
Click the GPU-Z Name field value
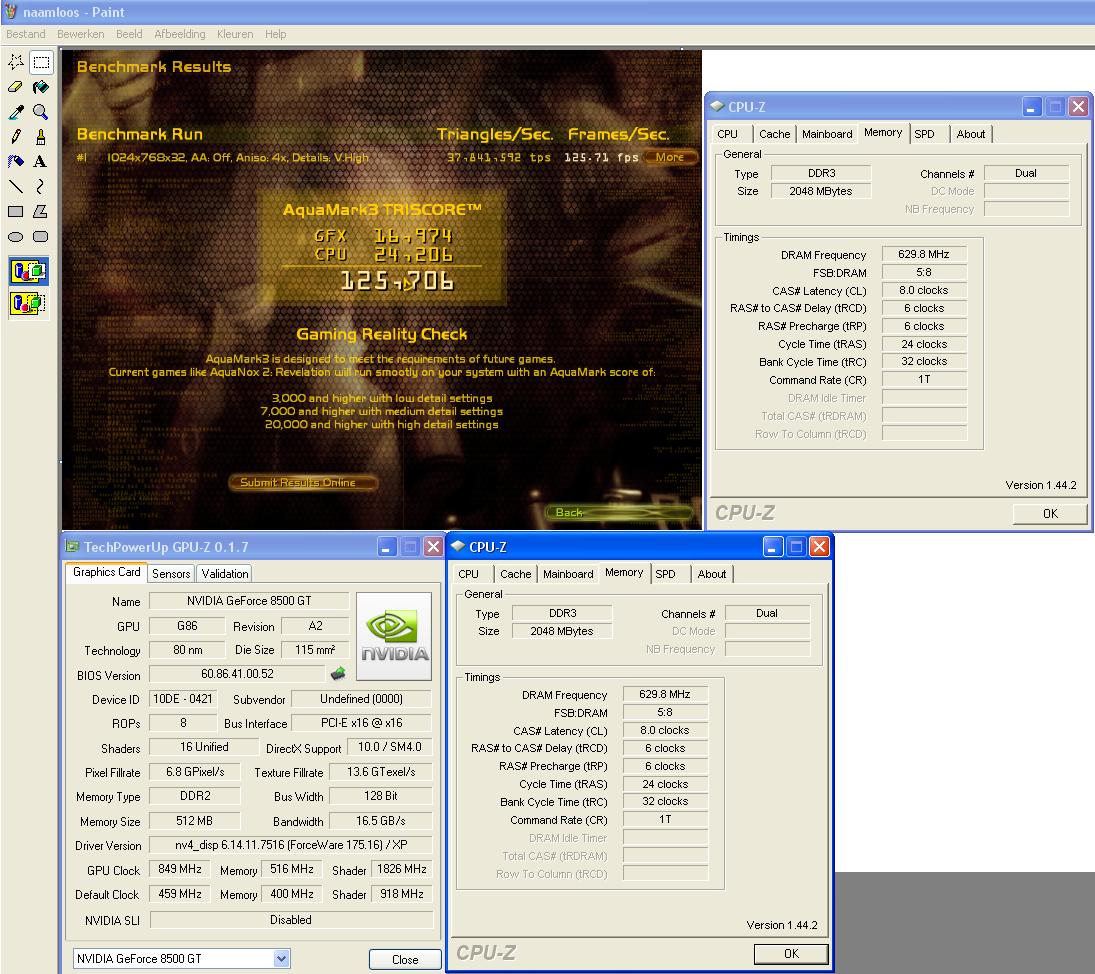[x=249, y=600]
